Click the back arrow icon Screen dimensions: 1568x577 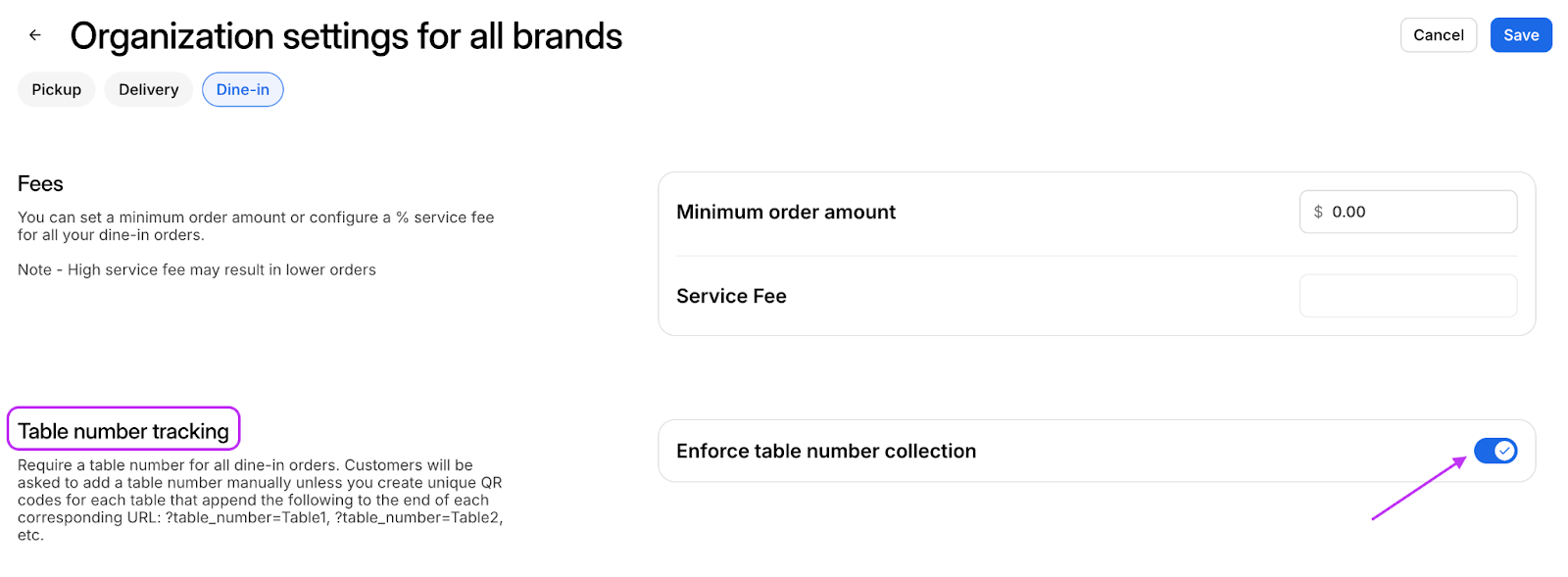[x=35, y=35]
